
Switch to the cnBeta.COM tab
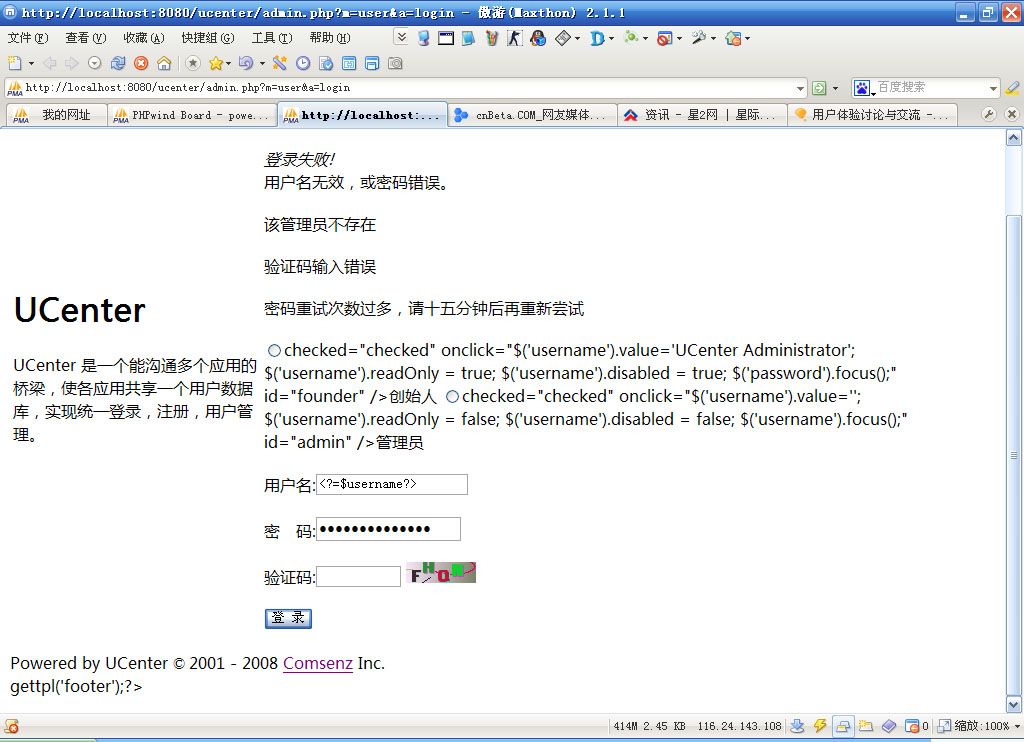tap(533, 115)
